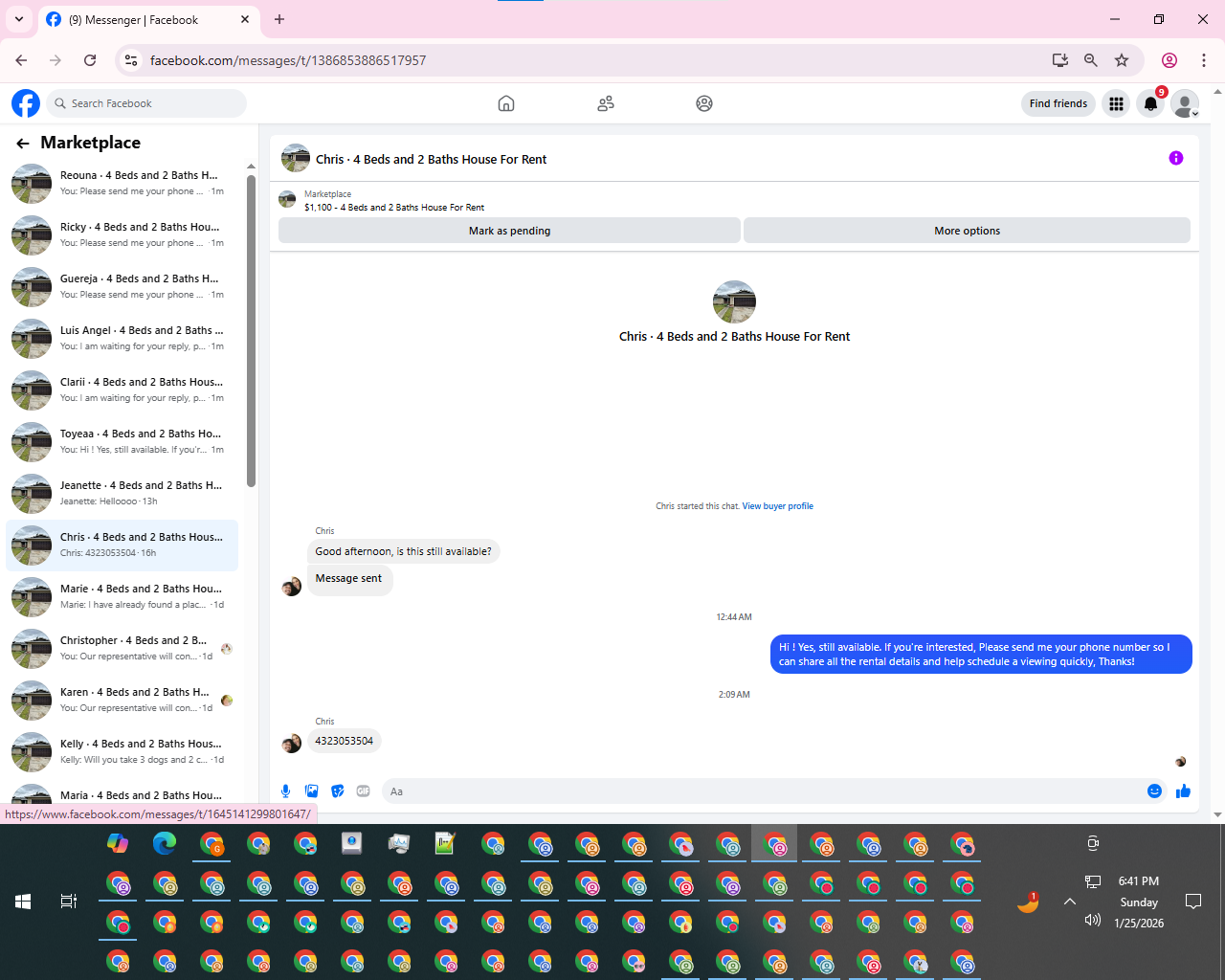
Task: Open the Luis Angel conversation
Action: point(122,338)
